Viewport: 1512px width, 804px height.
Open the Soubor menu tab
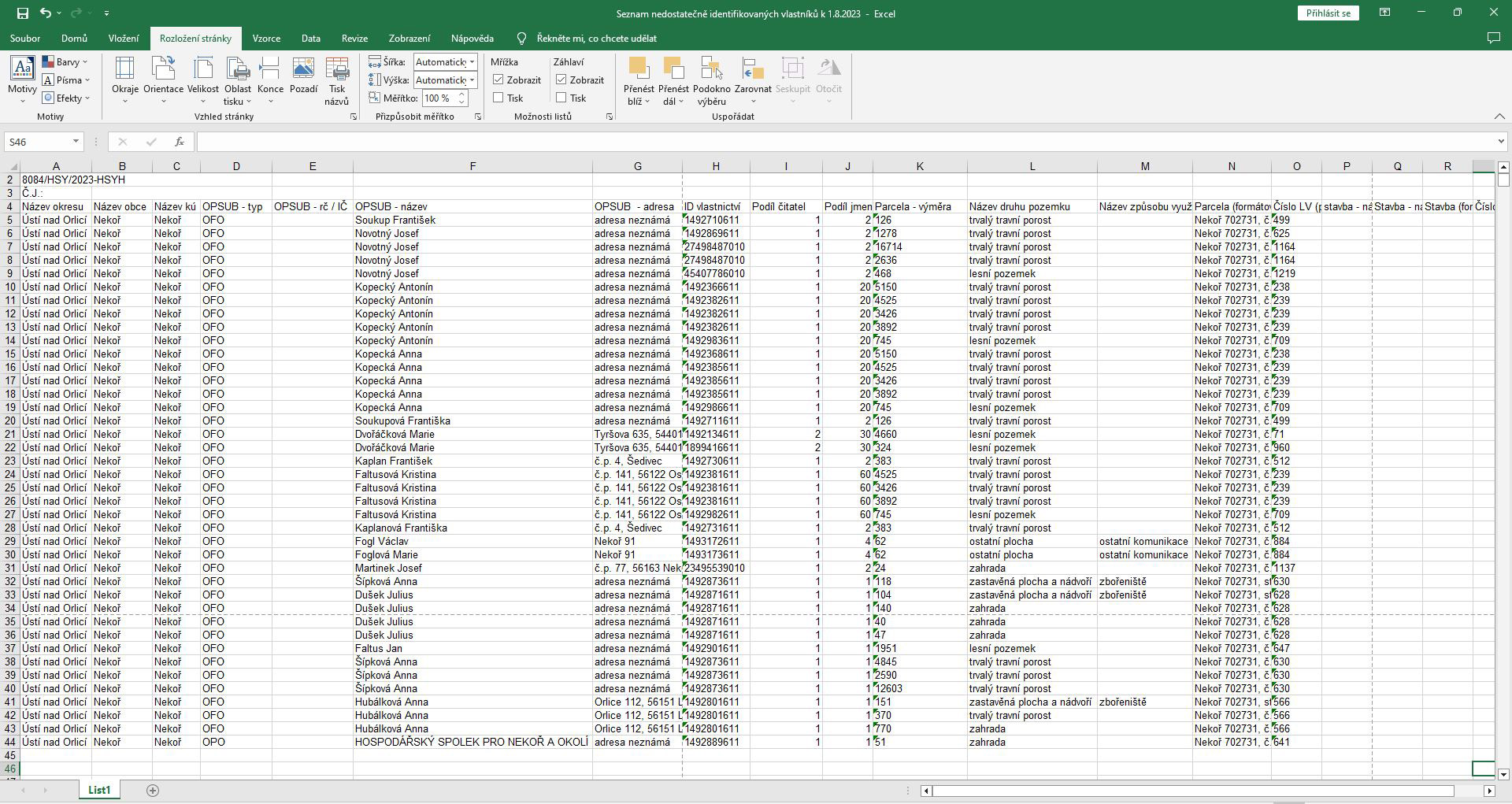click(25, 38)
